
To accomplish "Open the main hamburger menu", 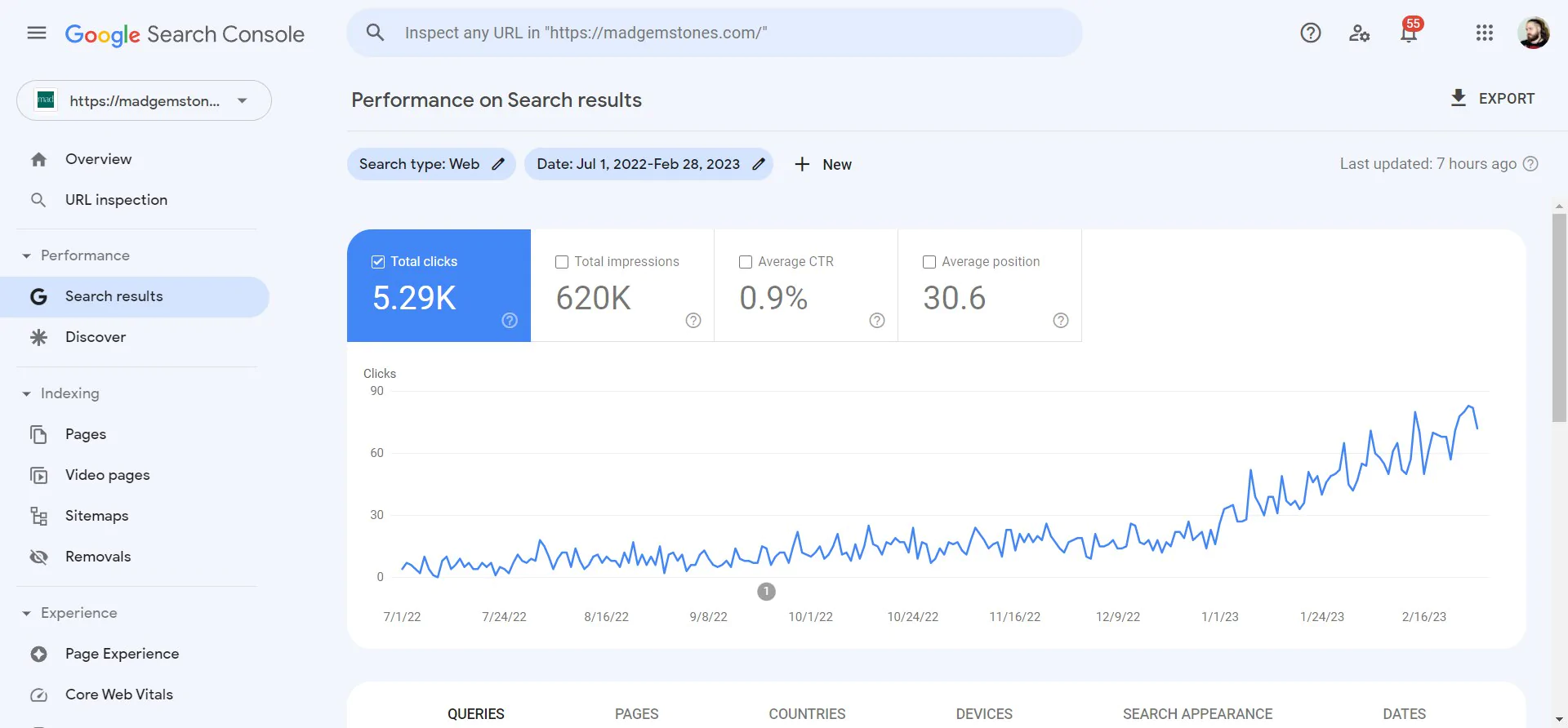I will click(x=37, y=33).
